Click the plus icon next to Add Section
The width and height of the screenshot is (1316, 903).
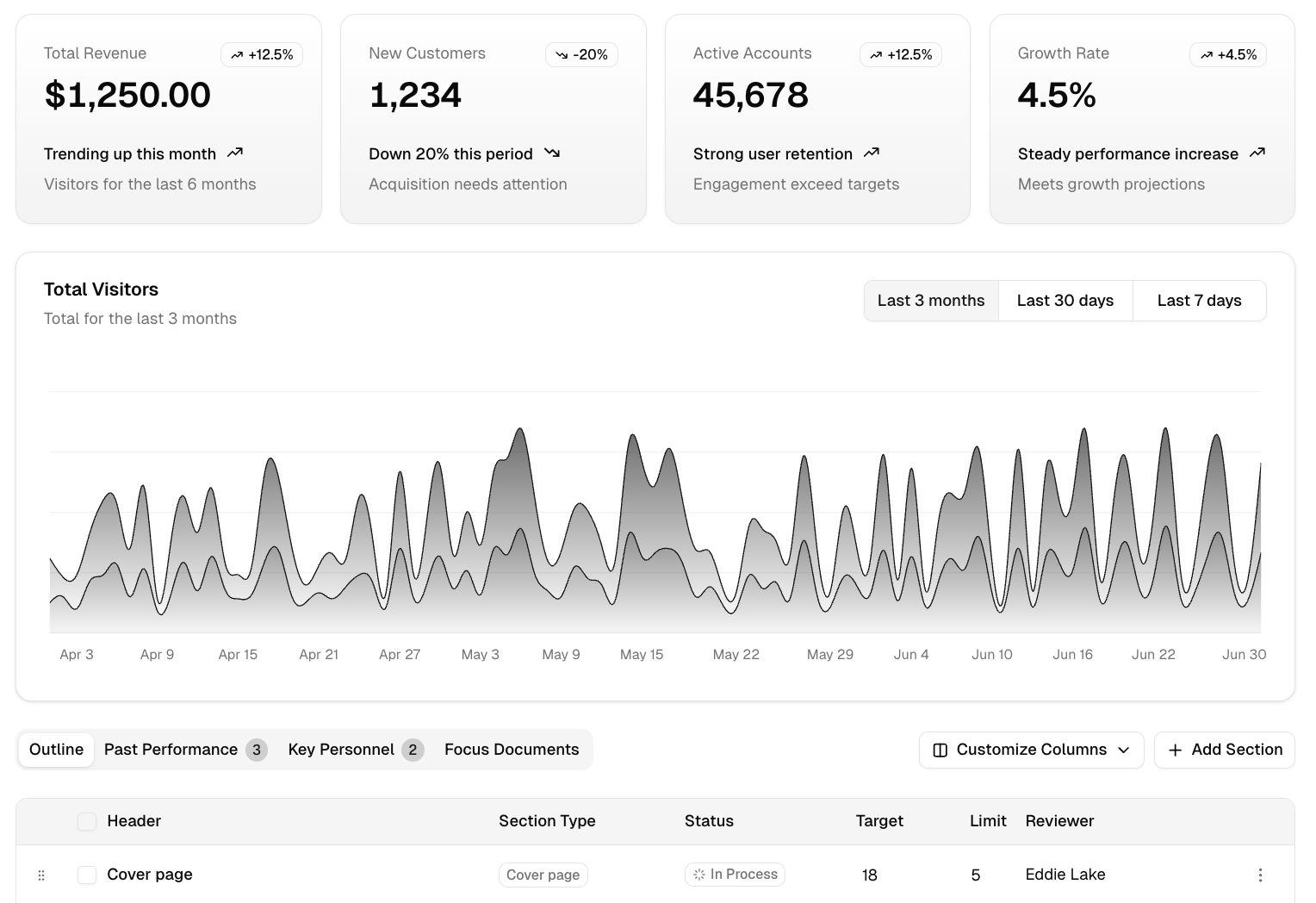[x=1175, y=750]
